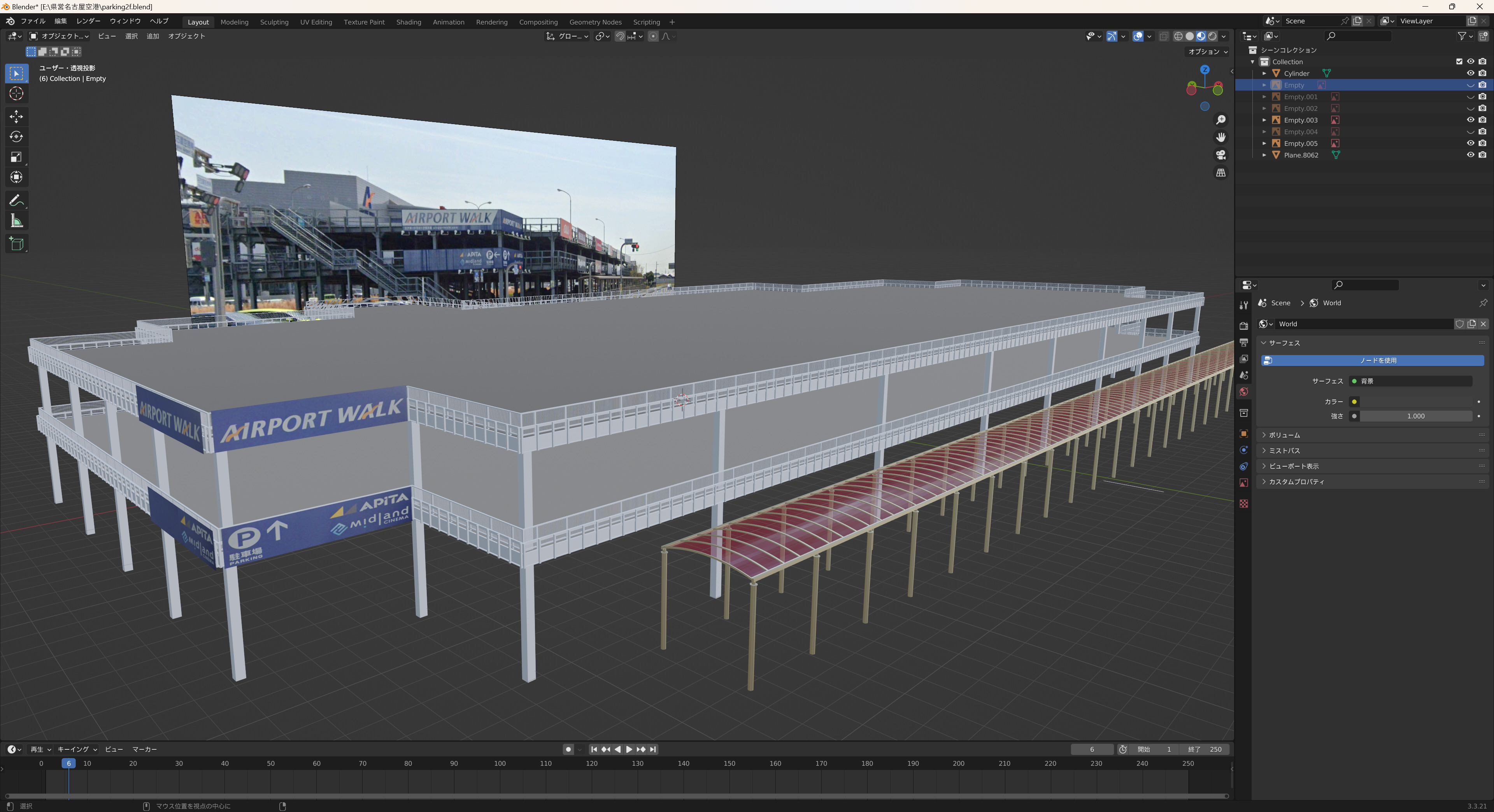Select the Cursor tool in toolbar
Viewport: 1494px width, 812px height.
click(16, 93)
